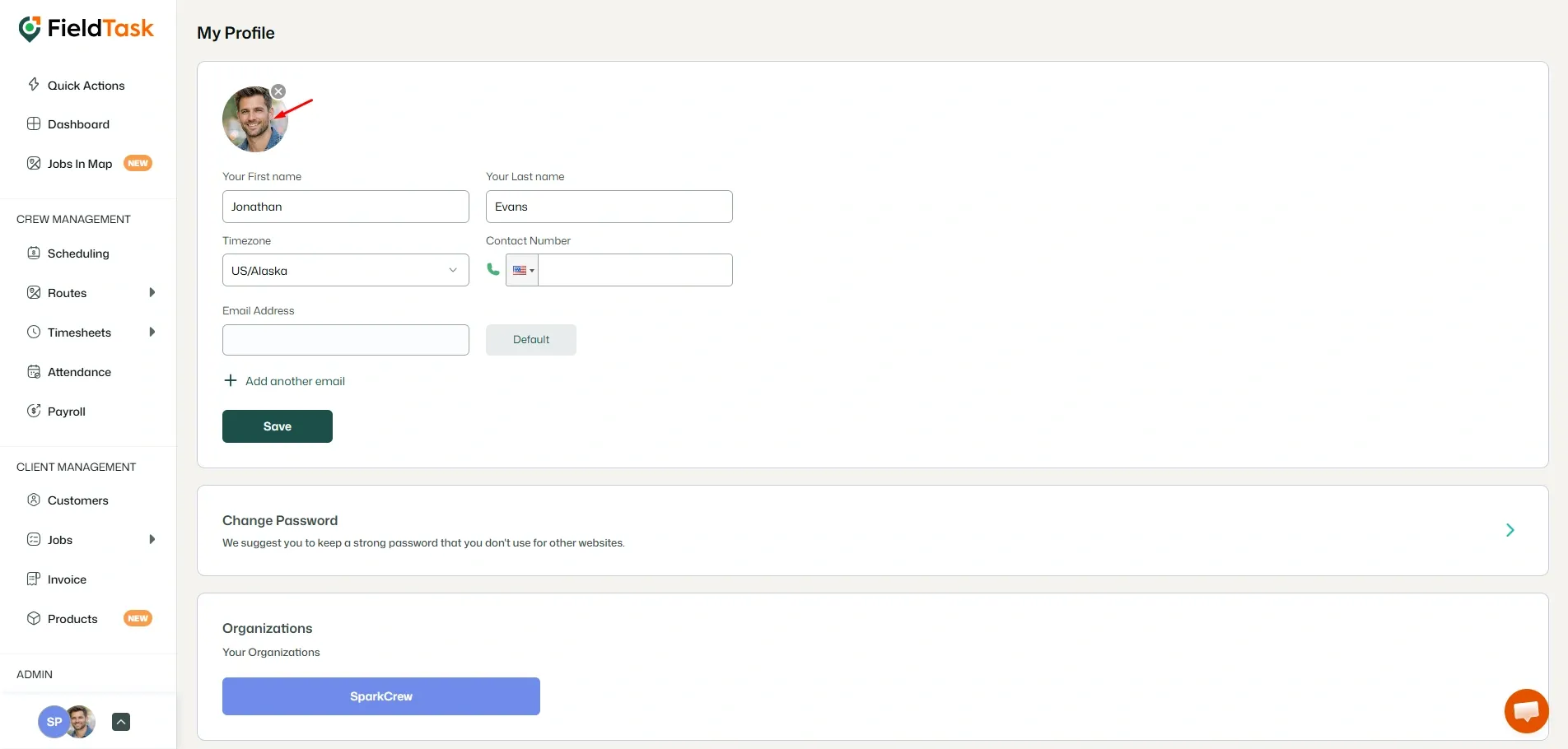Click the SP avatar badge
The height and width of the screenshot is (749, 1568).
54,722
